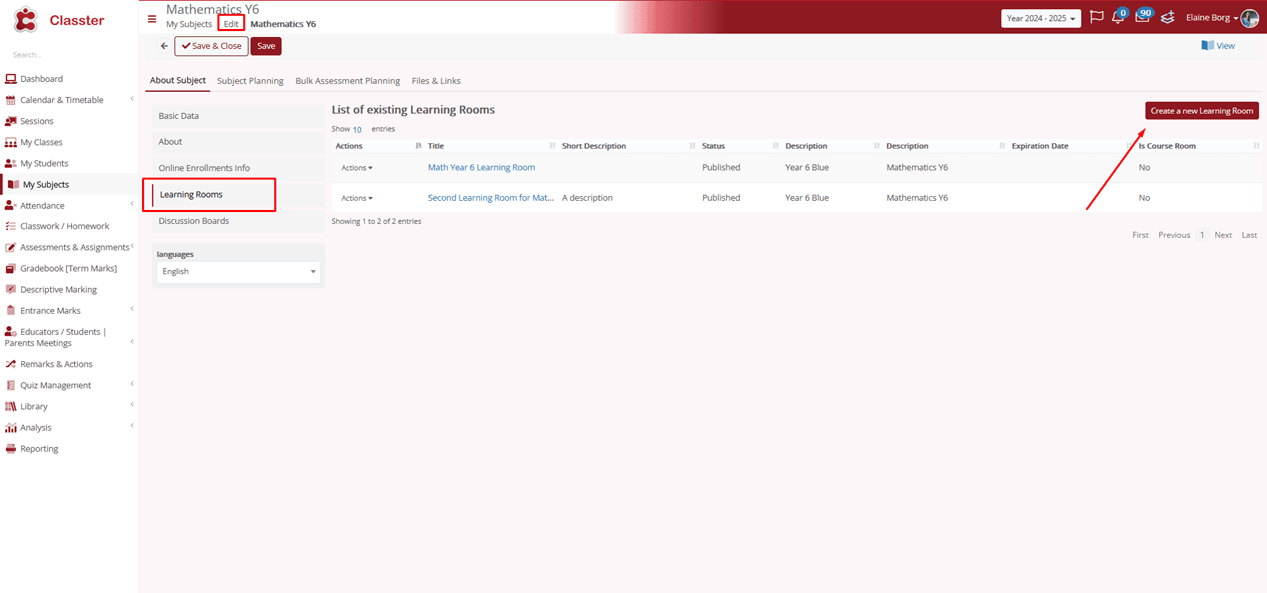1267x593 pixels.
Task: Sort table by Is Course Room column
Action: pos(1198,146)
